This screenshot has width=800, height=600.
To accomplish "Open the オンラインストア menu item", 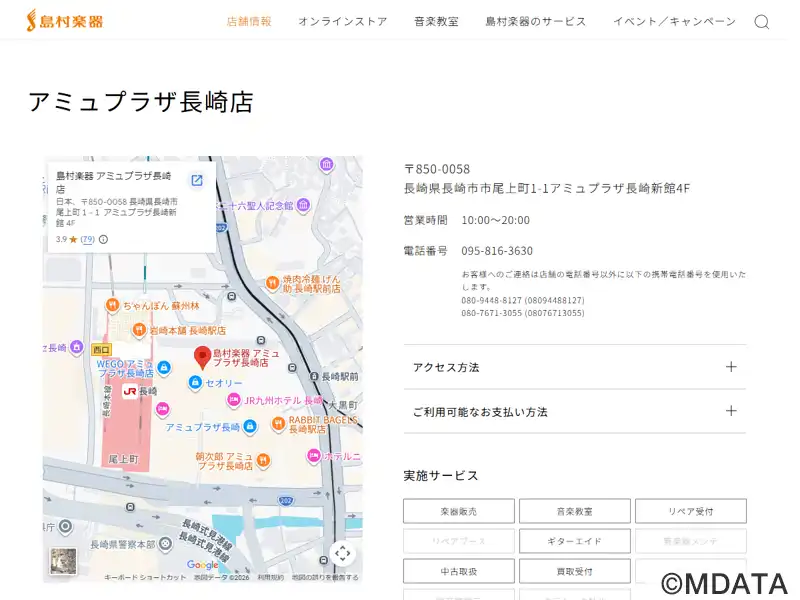I will (x=342, y=22).
